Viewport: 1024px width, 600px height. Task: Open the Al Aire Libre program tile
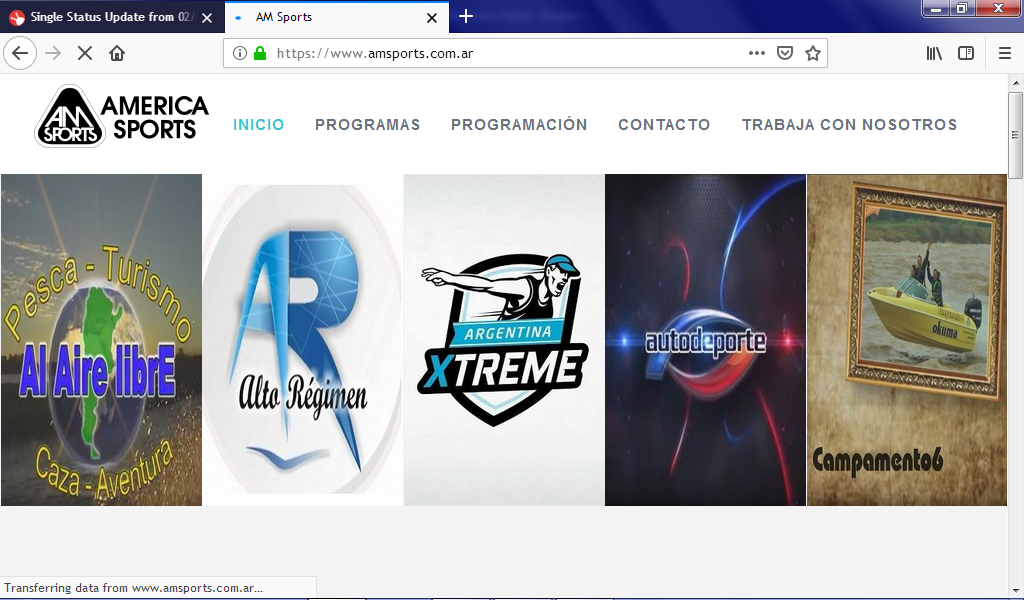tap(101, 339)
